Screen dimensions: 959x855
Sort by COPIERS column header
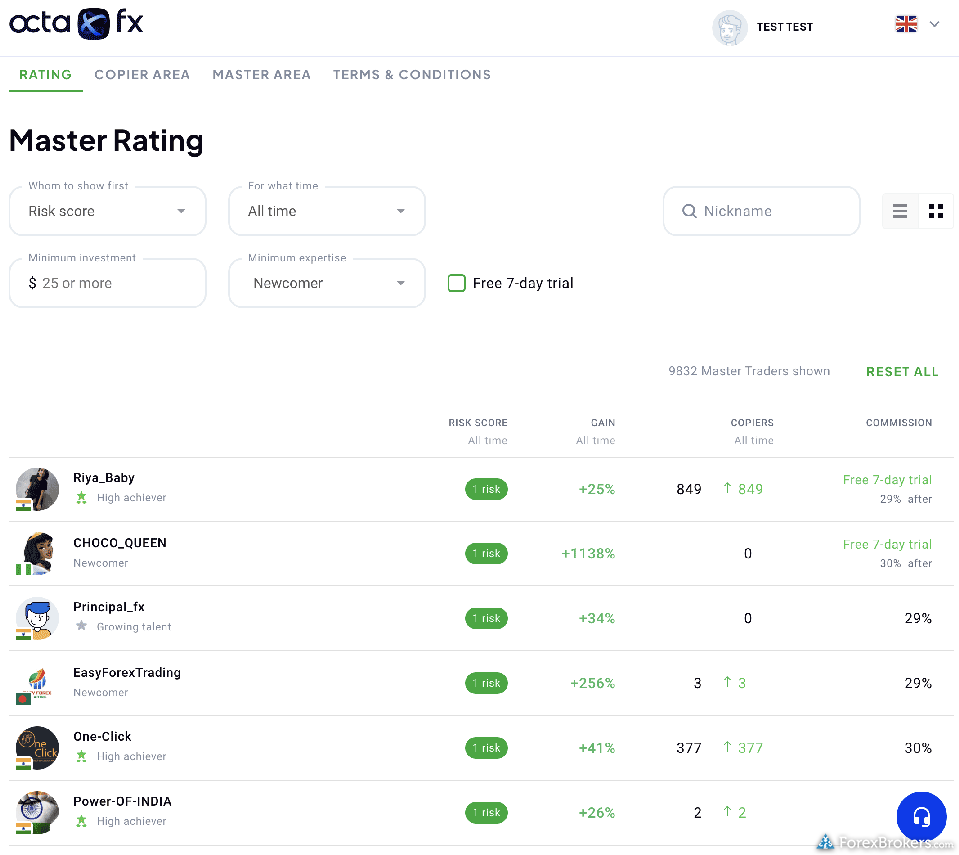point(752,423)
